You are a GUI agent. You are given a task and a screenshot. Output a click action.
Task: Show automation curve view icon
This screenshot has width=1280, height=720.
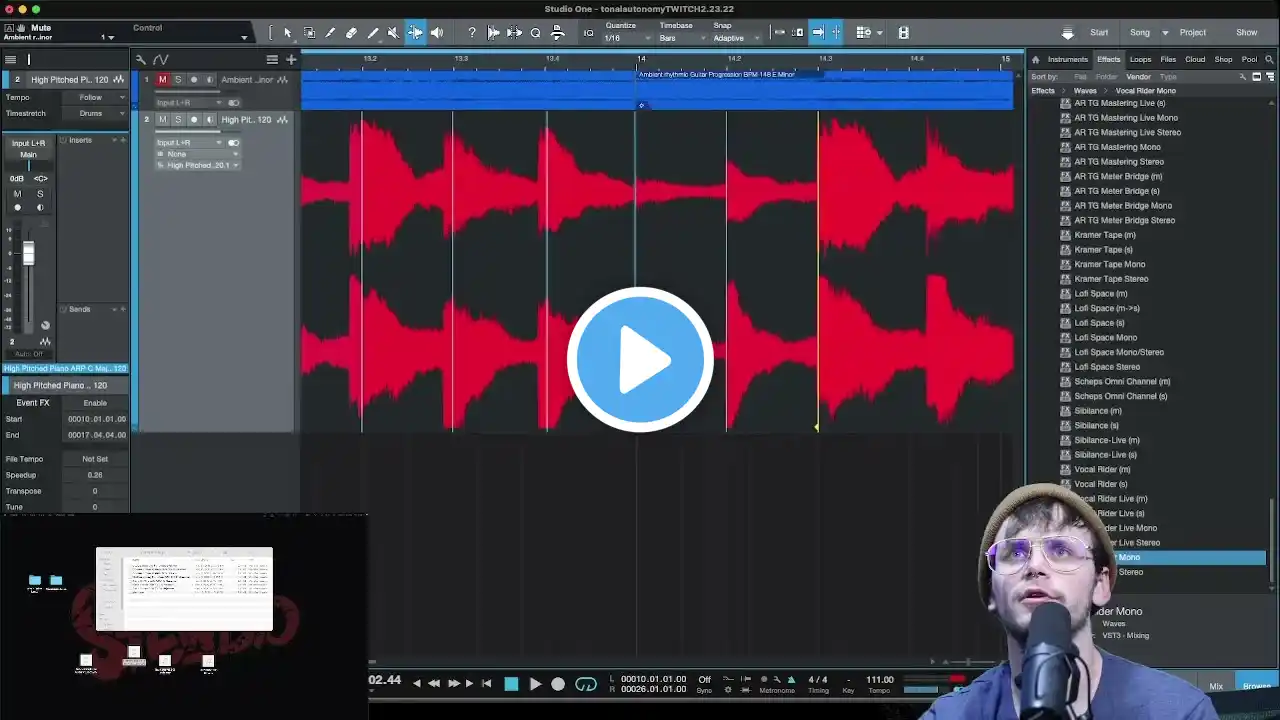(160, 60)
